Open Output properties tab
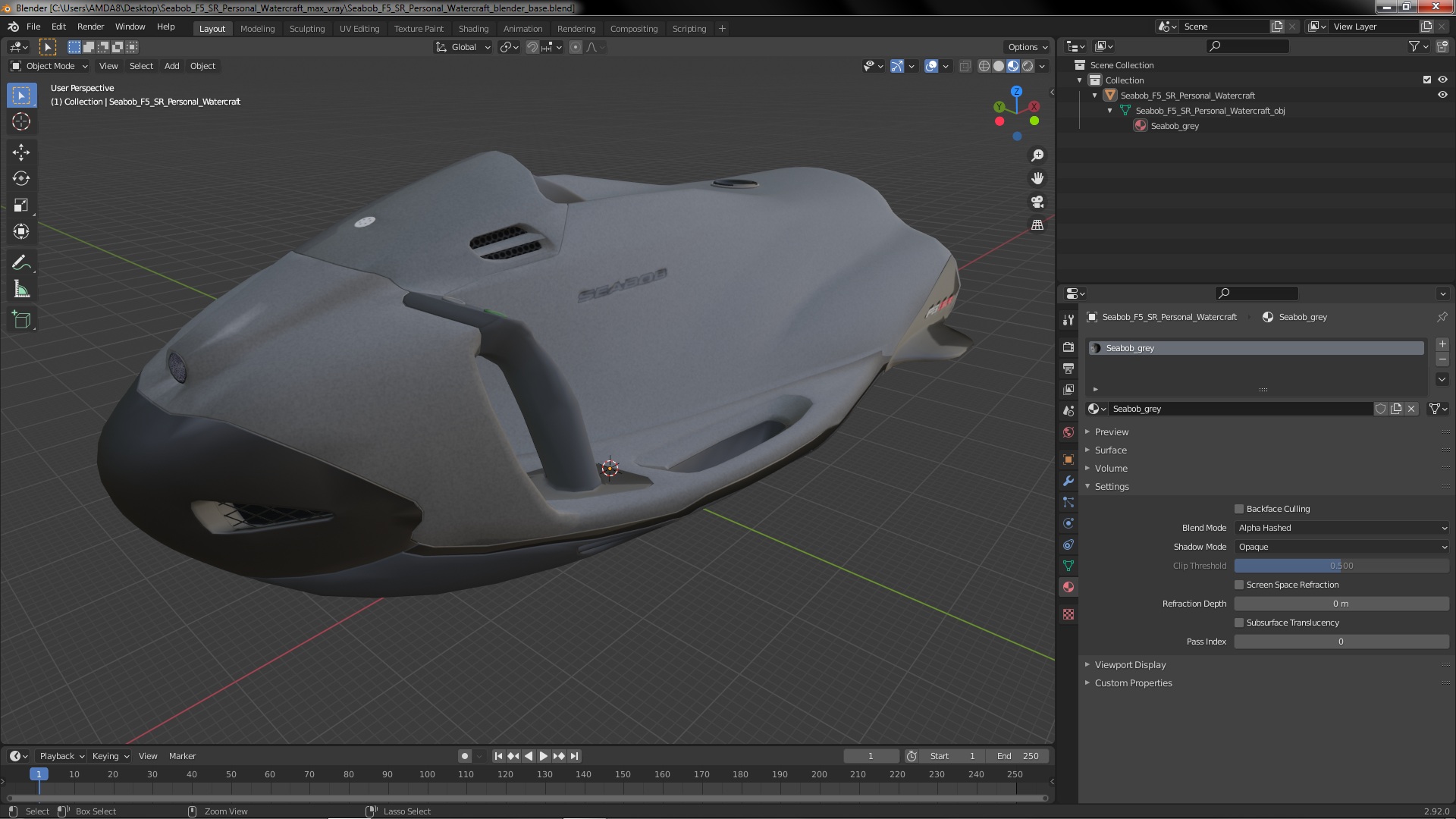The image size is (1456, 819). pyautogui.click(x=1068, y=368)
